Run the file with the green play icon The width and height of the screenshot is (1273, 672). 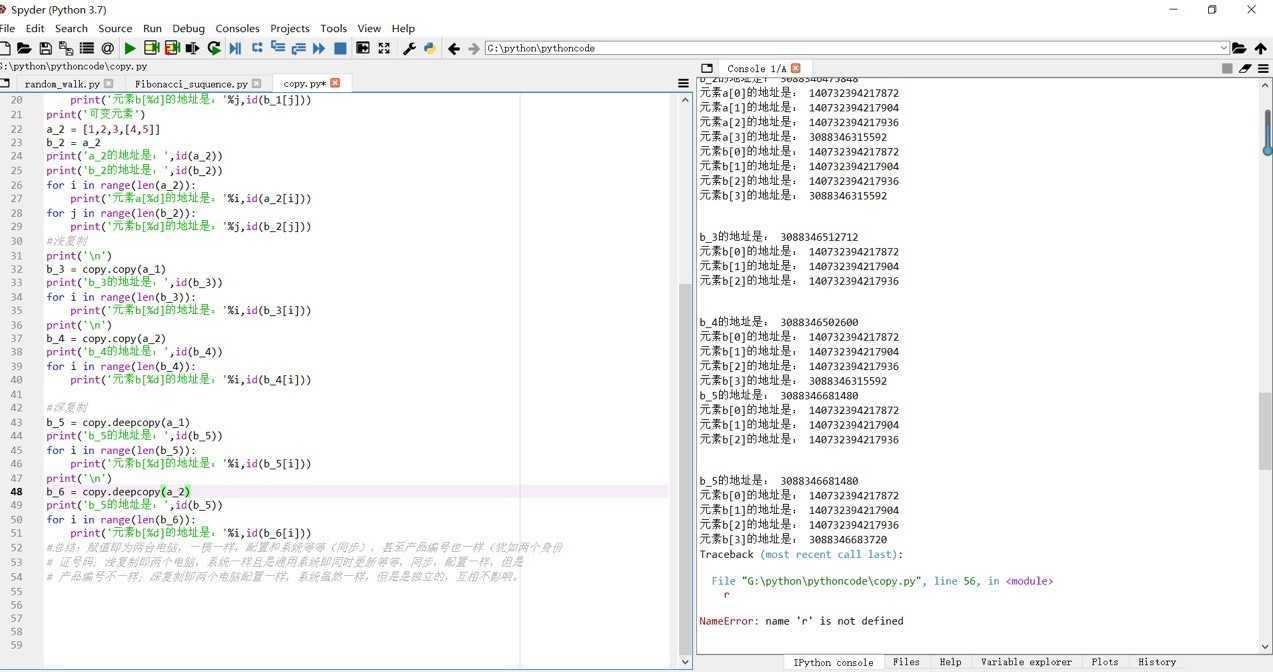click(130, 48)
